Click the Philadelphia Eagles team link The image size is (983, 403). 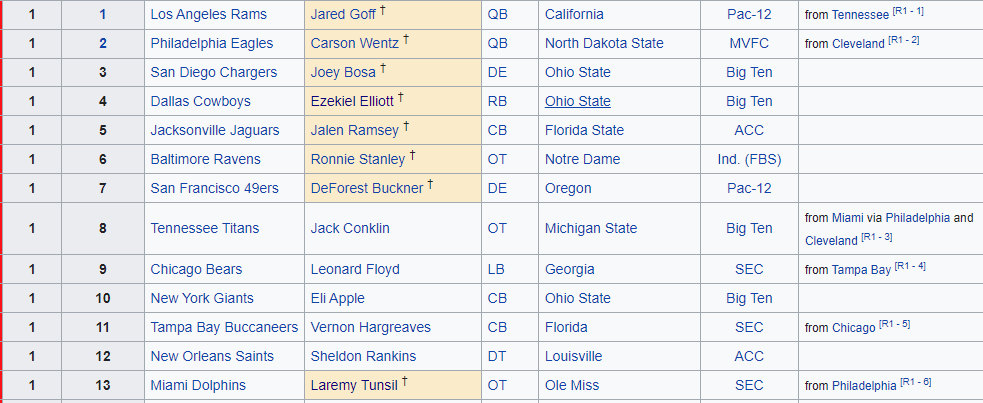point(208,43)
